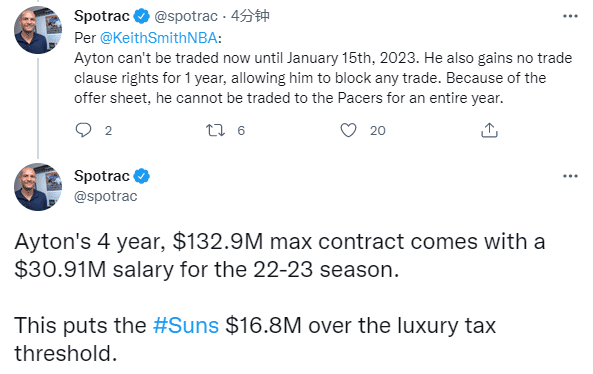Open the #Suns hashtag

point(186,325)
